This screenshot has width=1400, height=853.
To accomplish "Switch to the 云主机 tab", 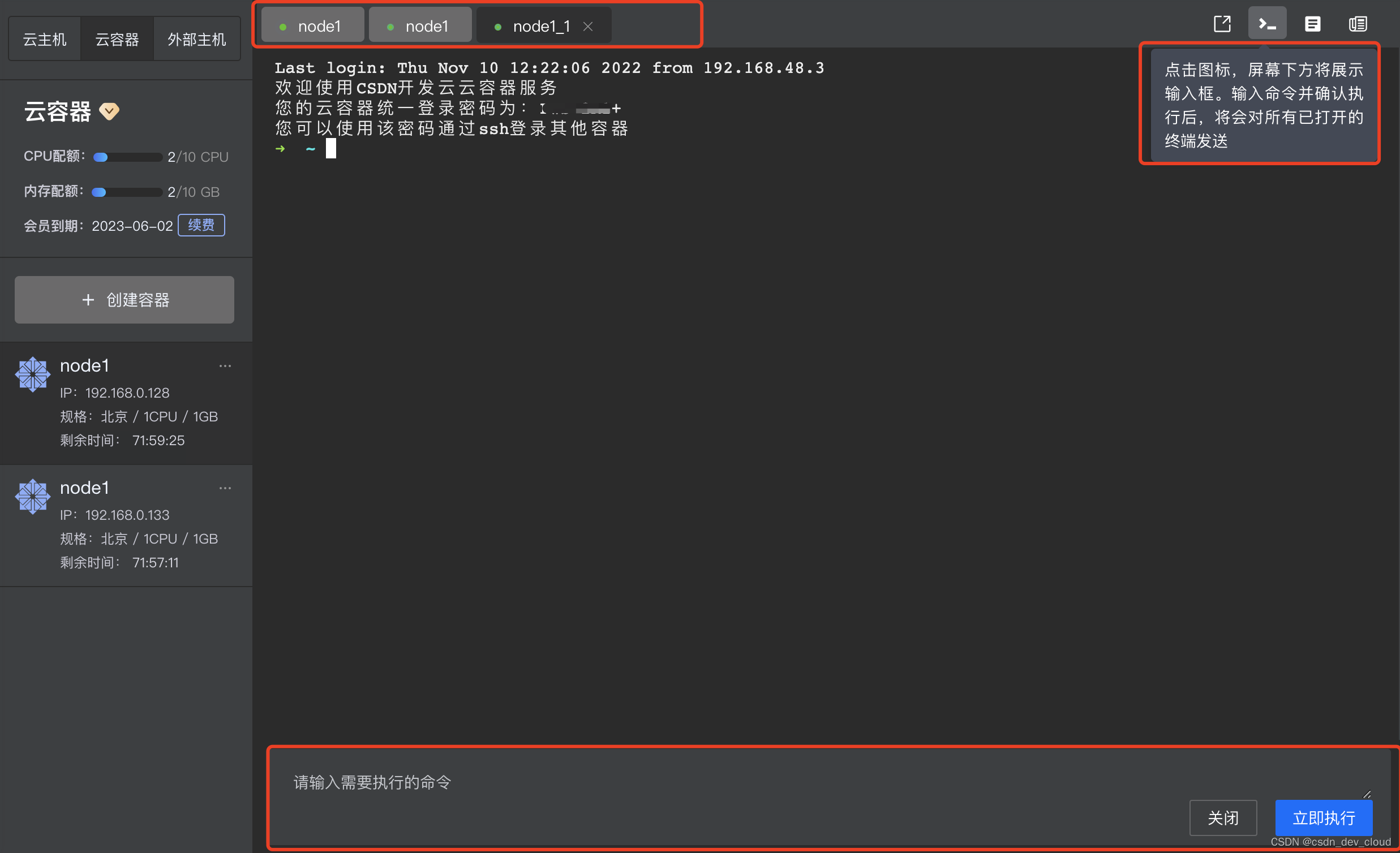I will 44,38.
